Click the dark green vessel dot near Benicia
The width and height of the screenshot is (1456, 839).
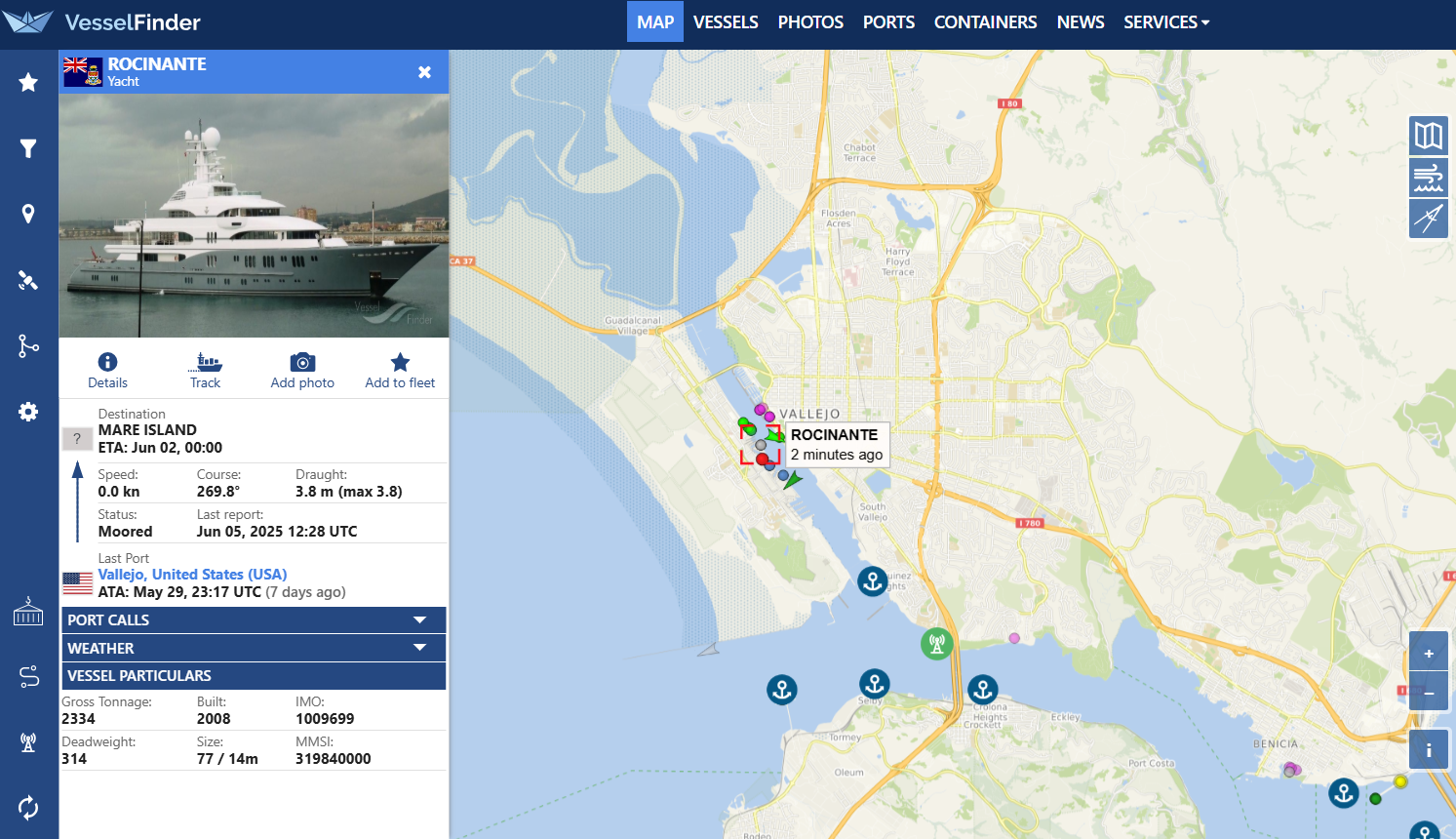(1375, 799)
